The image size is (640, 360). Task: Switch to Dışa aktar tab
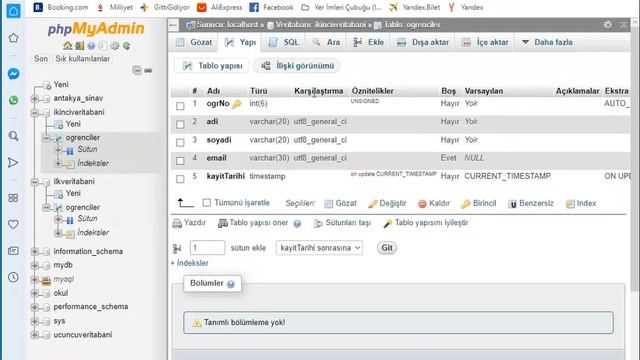[423, 42]
